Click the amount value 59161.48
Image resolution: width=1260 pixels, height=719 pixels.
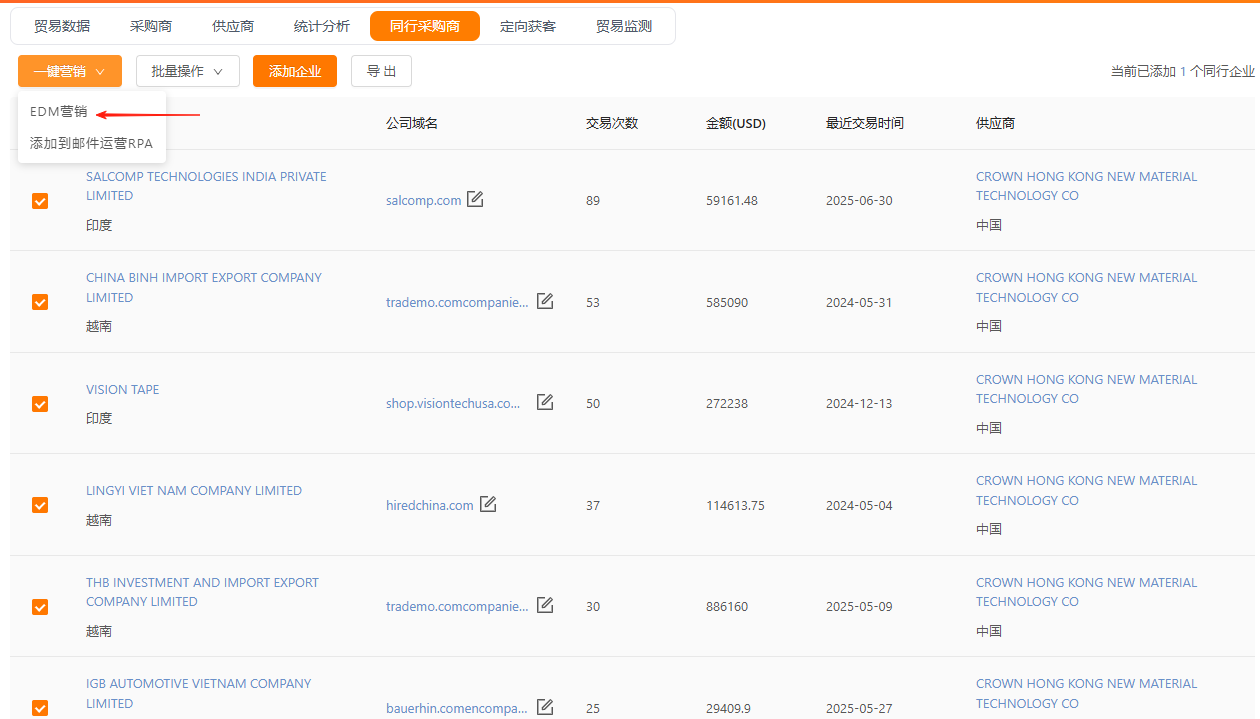tap(732, 200)
